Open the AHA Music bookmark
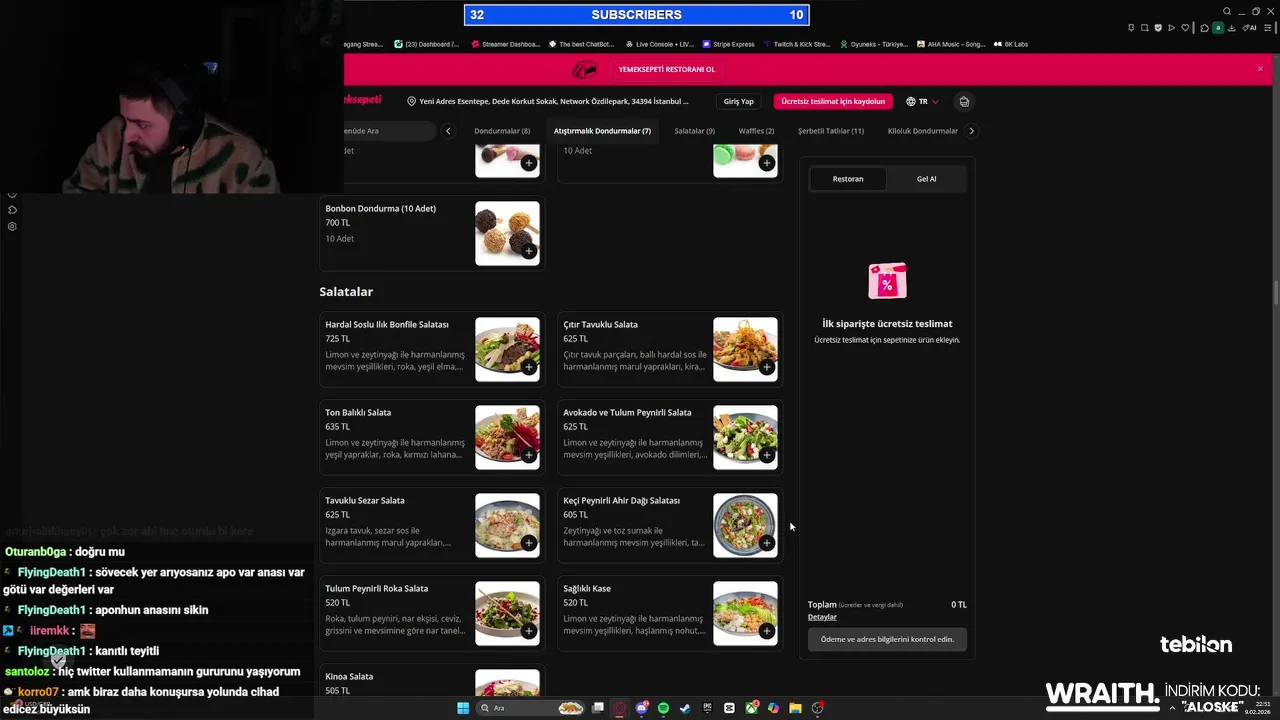 951,44
